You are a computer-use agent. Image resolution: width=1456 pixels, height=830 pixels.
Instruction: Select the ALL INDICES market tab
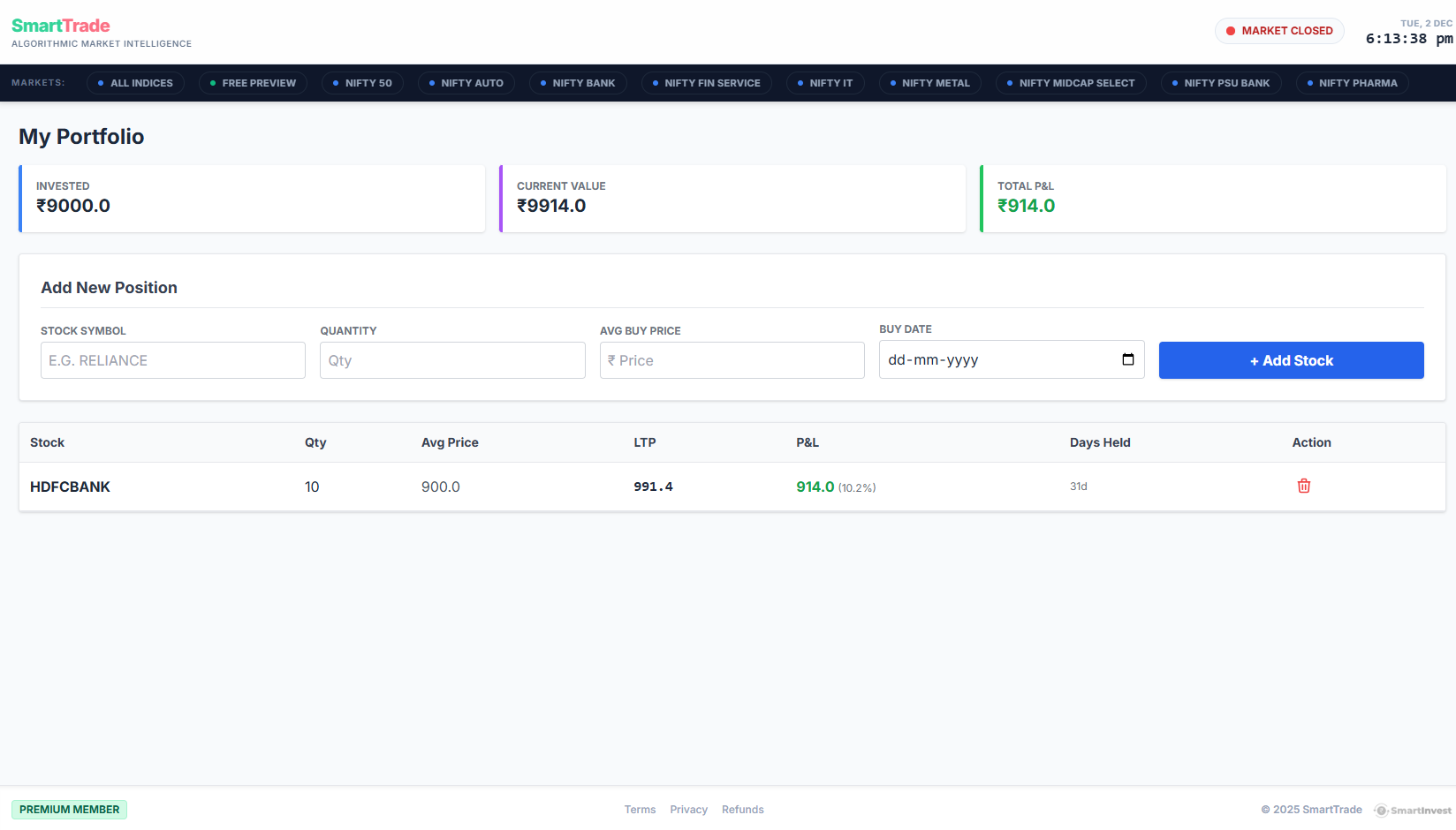[135, 83]
